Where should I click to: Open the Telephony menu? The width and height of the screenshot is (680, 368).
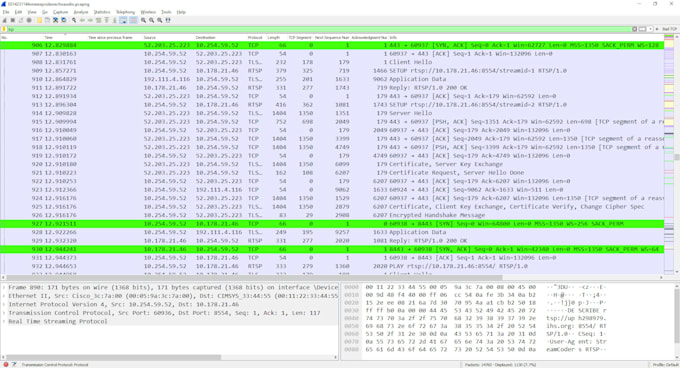(x=125, y=12)
